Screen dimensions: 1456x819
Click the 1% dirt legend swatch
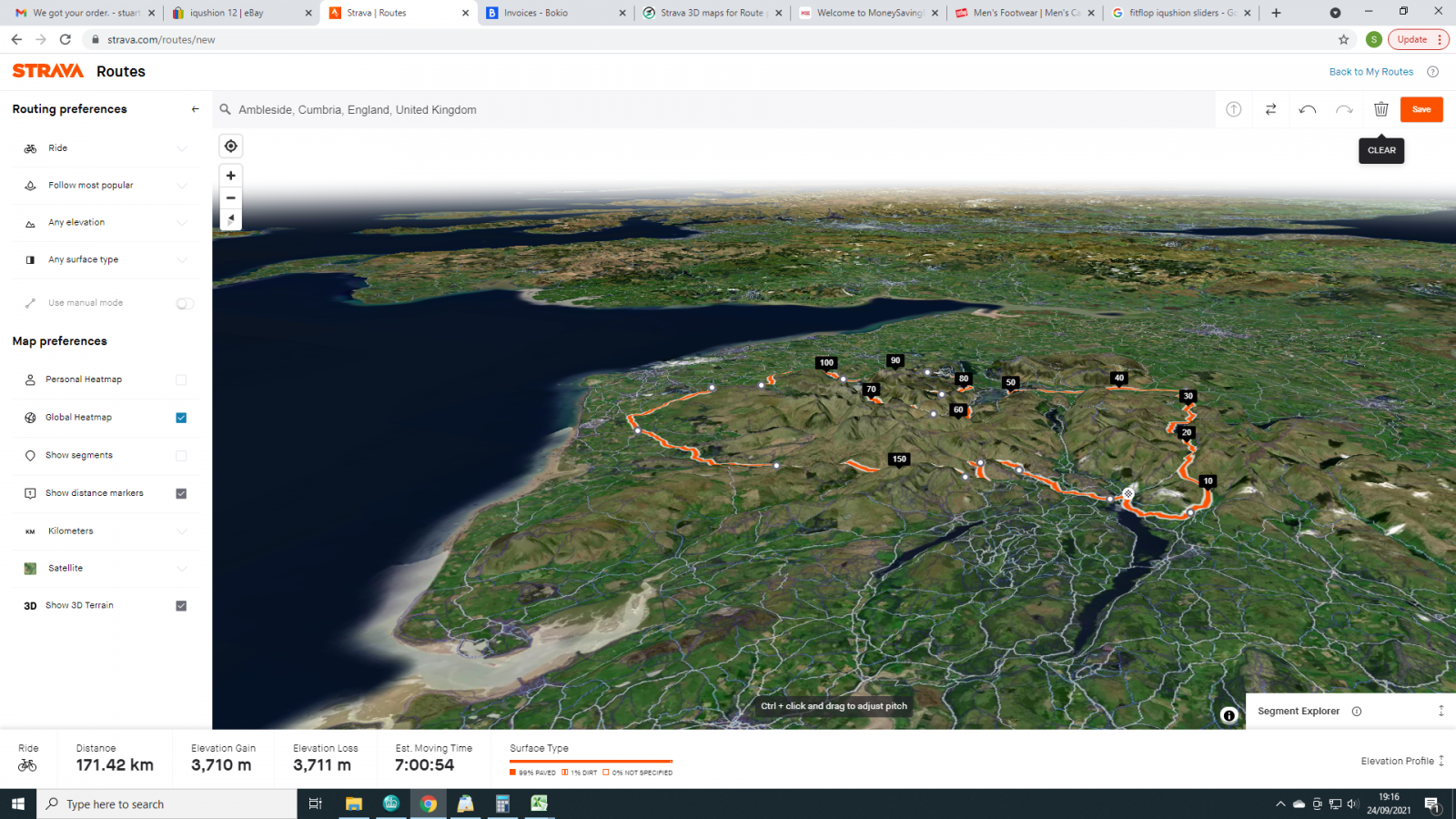[565, 773]
